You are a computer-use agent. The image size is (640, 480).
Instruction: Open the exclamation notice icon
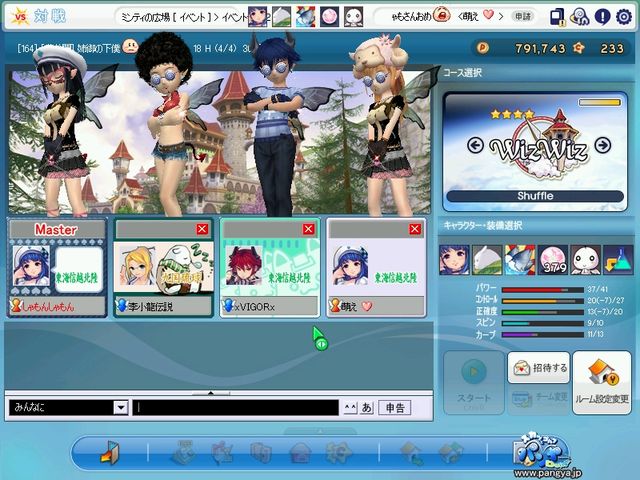click(x=602, y=17)
